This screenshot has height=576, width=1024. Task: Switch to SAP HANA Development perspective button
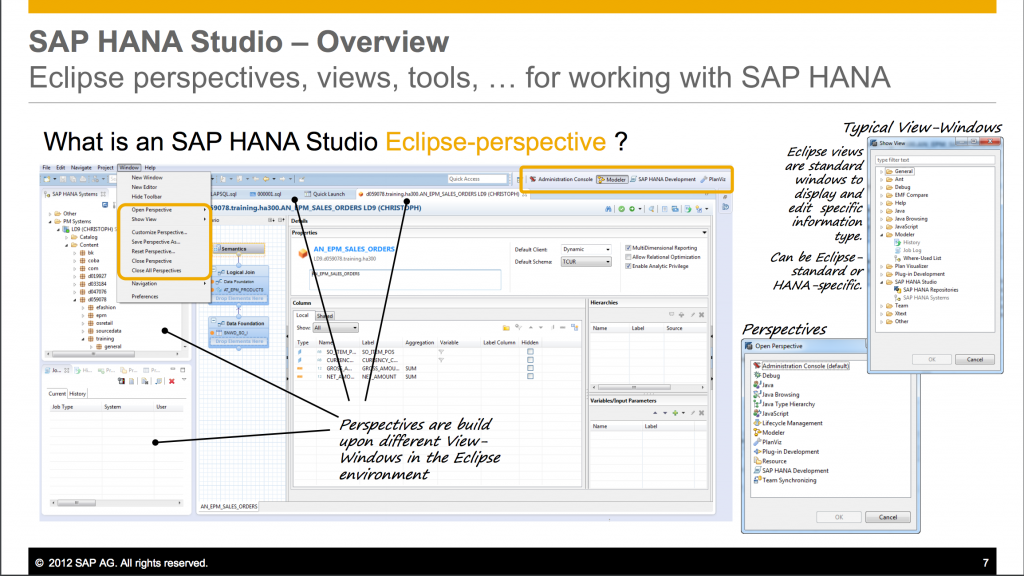pos(663,179)
